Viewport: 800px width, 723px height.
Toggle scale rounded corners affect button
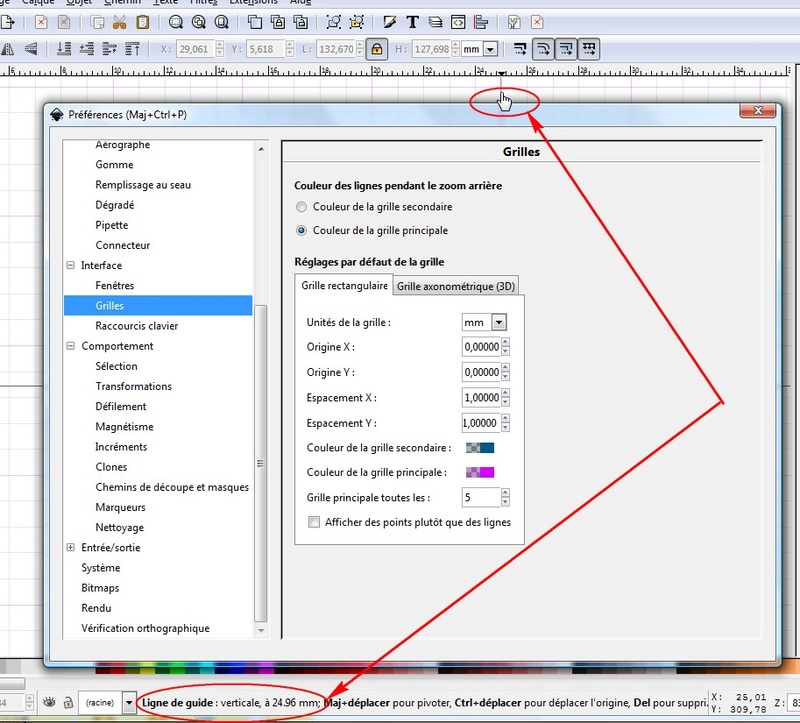(x=543, y=49)
